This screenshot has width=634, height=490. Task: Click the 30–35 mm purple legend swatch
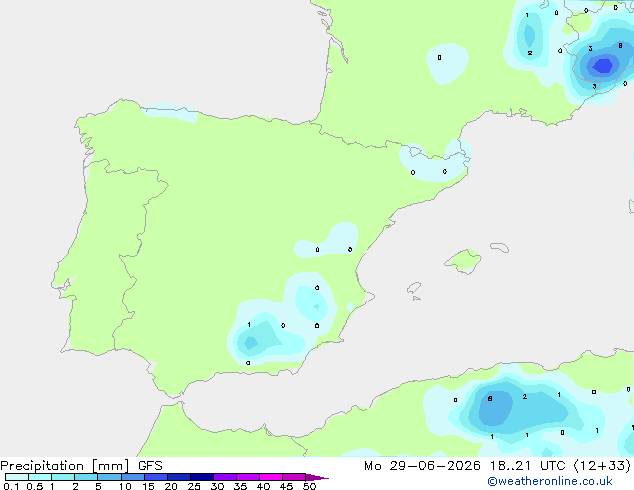click(x=225, y=477)
